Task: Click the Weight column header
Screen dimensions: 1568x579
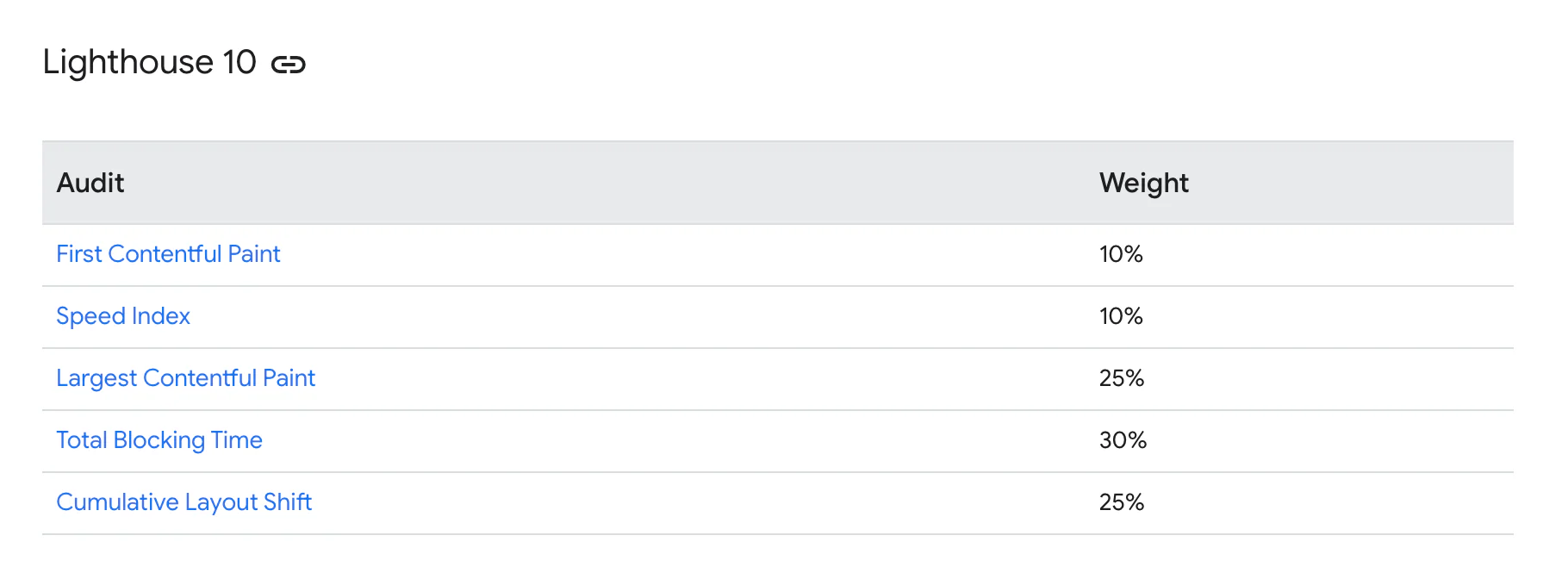Action: pyautogui.click(x=1143, y=183)
